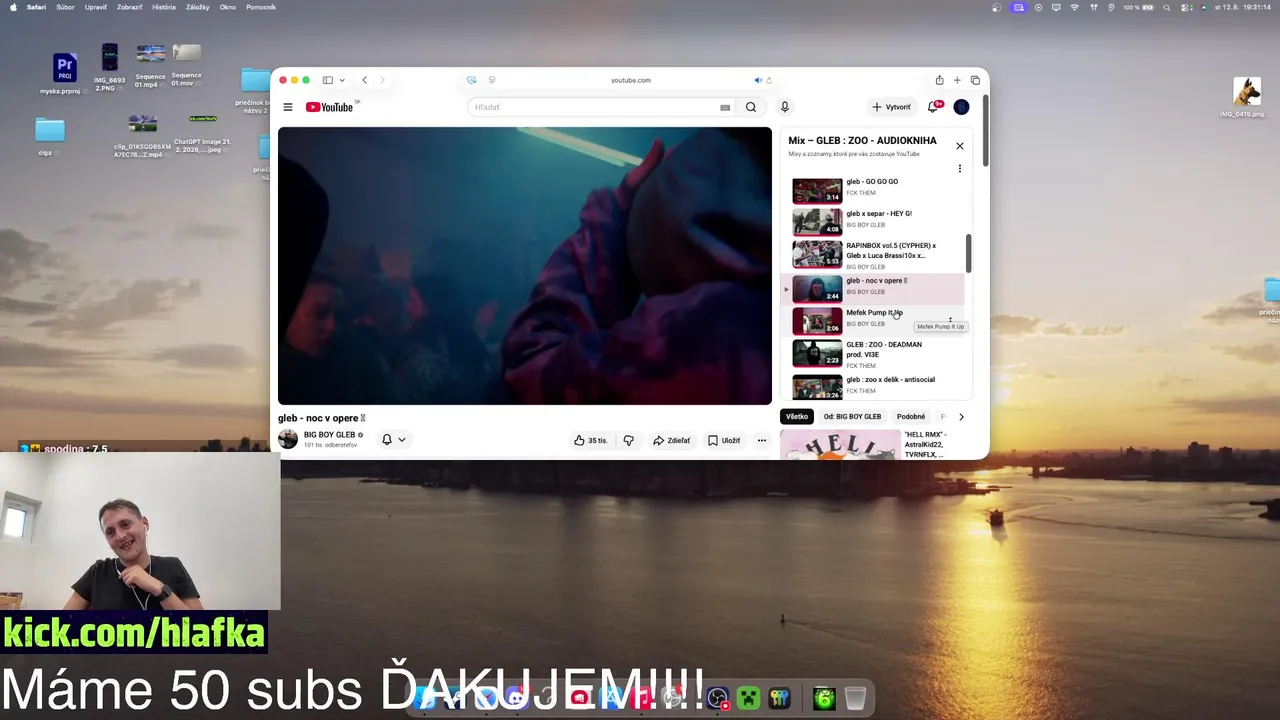Image resolution: width=1280 pixels, height=720 pixels.
Task: Open the Zobraziť menu
Action: (x=129, y=7)
